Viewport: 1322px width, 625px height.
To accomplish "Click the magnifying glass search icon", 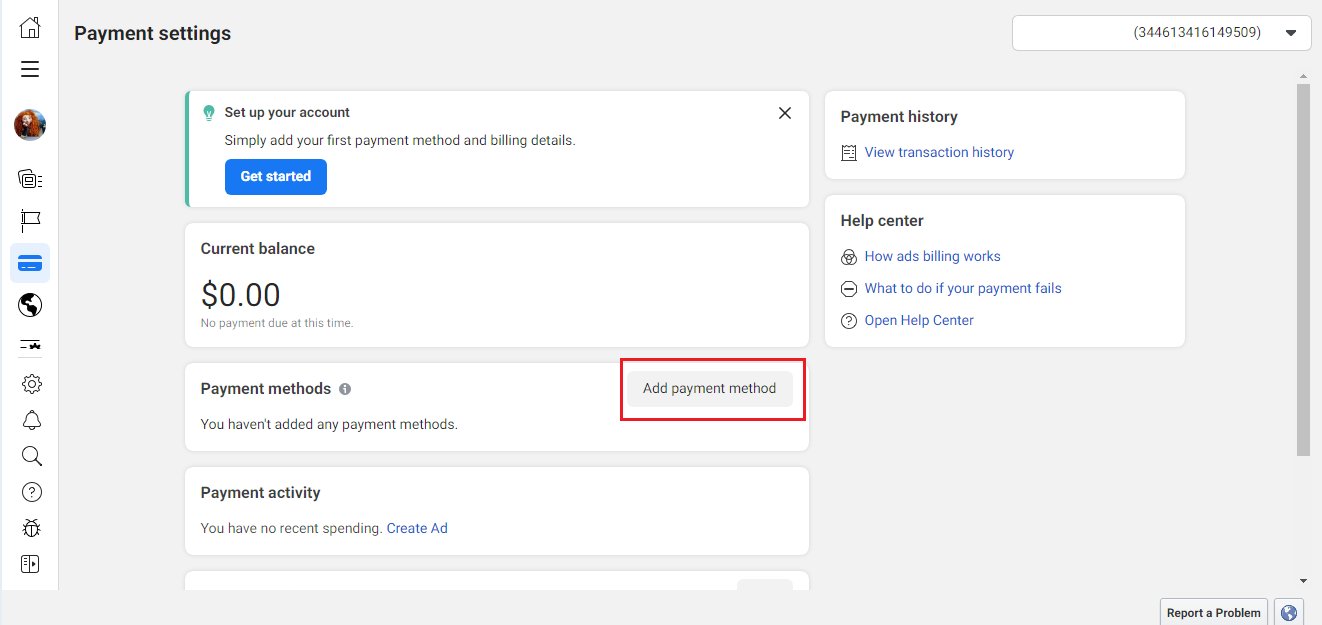I will [31, 456].
